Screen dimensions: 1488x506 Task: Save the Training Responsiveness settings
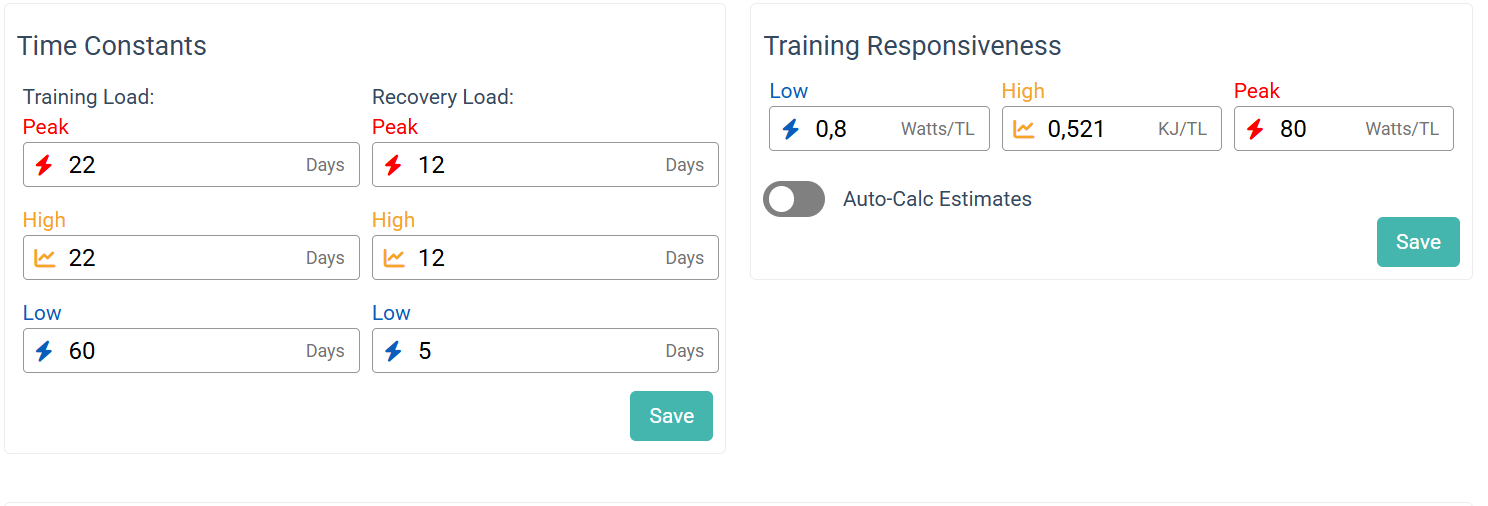coord(1418,242)
